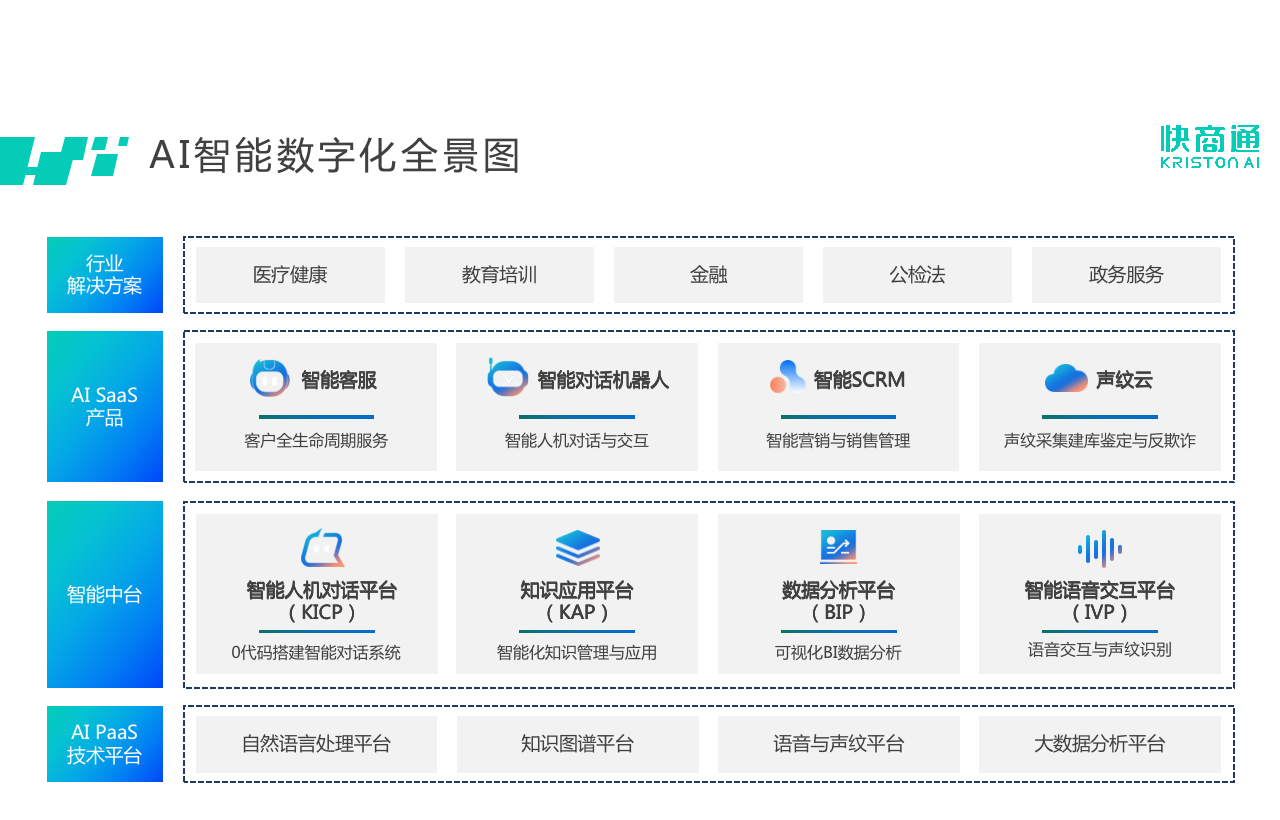Click the 行业解决方案 category label
This screenshot has width=1280, height=820.
click(x=105, y=275)
